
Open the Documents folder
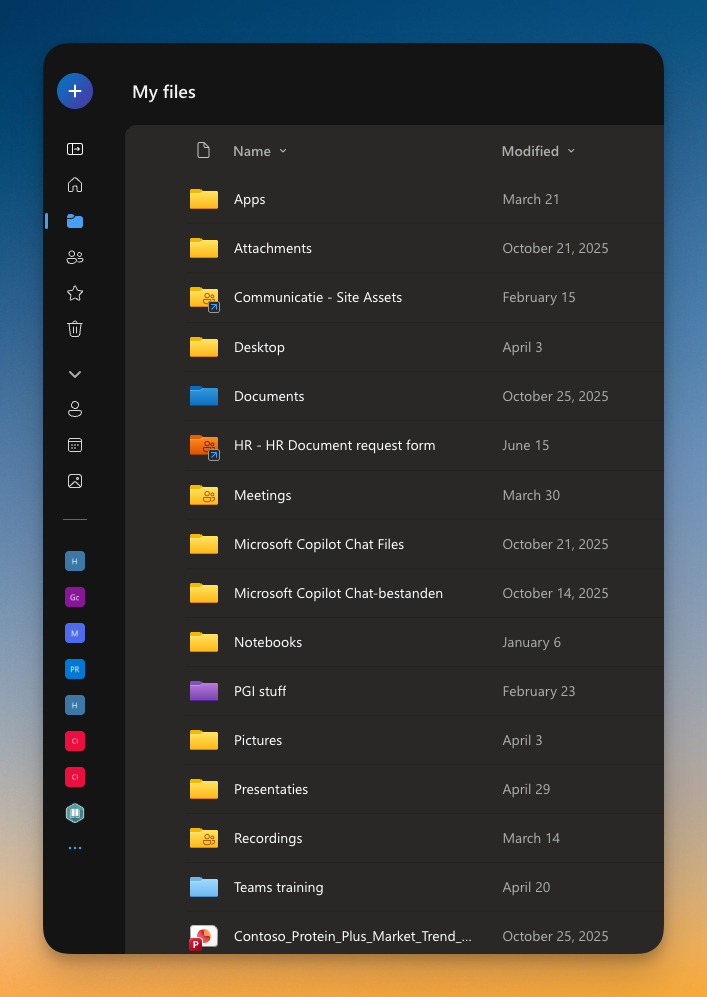pos(269,396)
